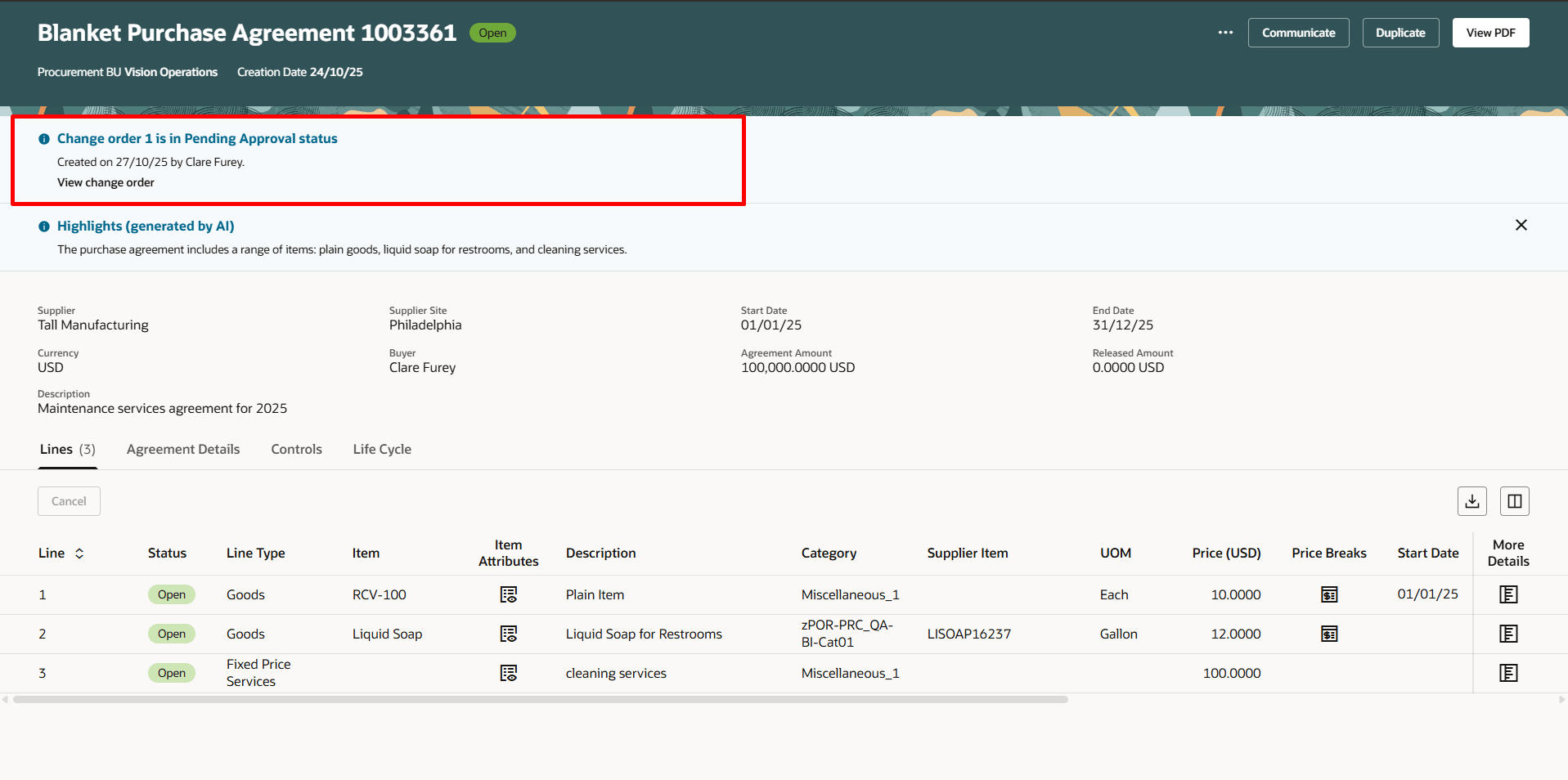The width and height of the screenshot is (1568, 780).
Task: Open the Life Cycle tab
Action: coord(381,449)
